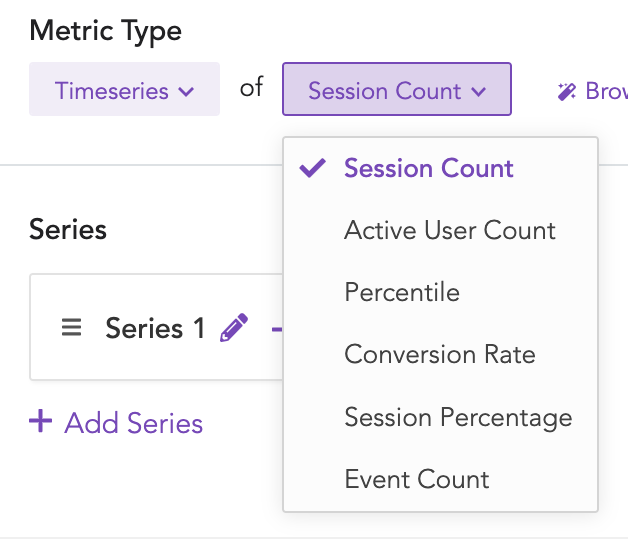
Task: Click the pencil icon beside Series 1
Action: click(233, 328)
